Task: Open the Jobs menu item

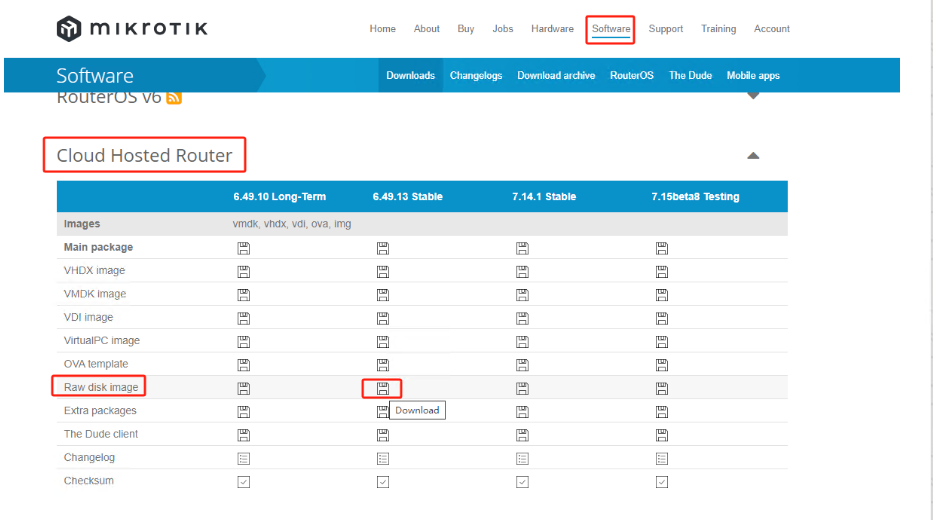Action: point(502,29)
